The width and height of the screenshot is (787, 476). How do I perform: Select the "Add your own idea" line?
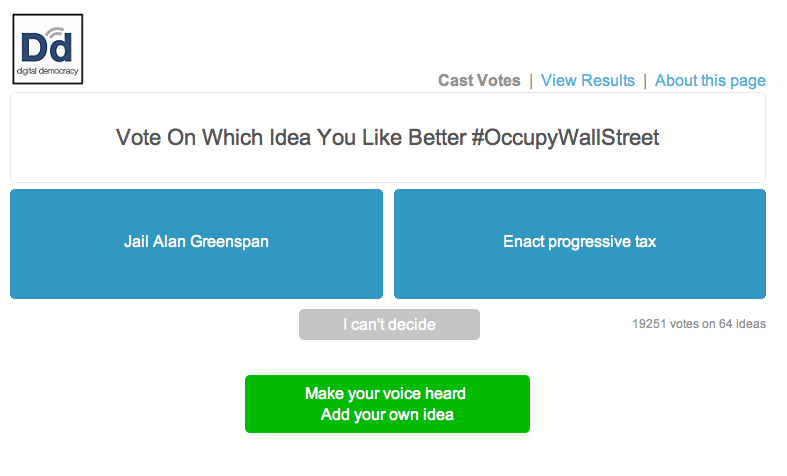[386, 415]
